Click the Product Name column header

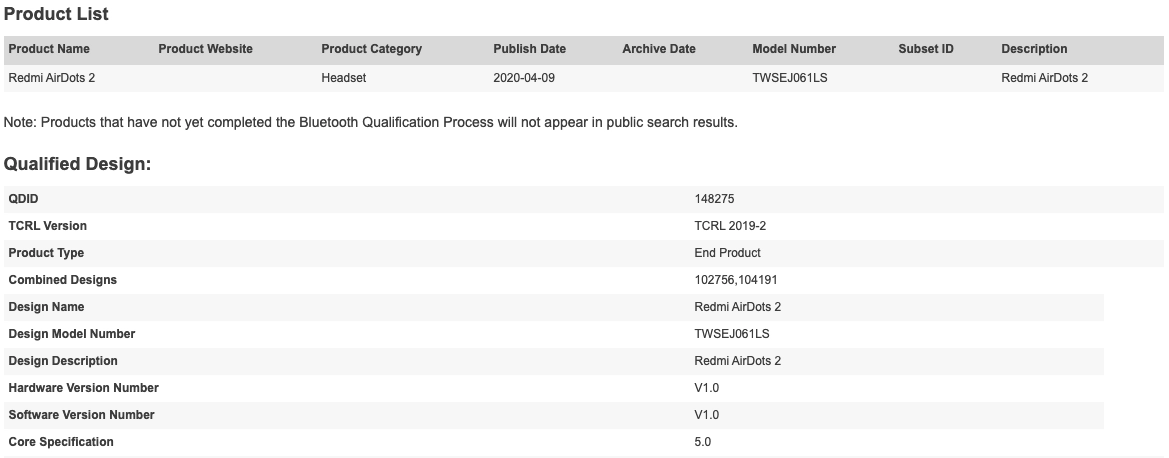48,49
